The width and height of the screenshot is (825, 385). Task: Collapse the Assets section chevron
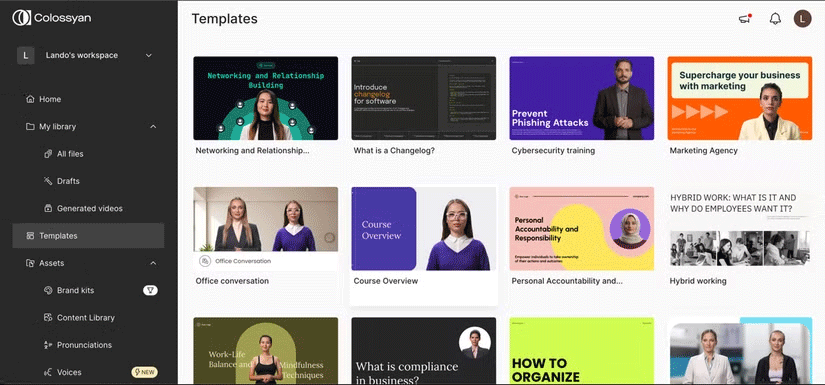pos(153,263)
